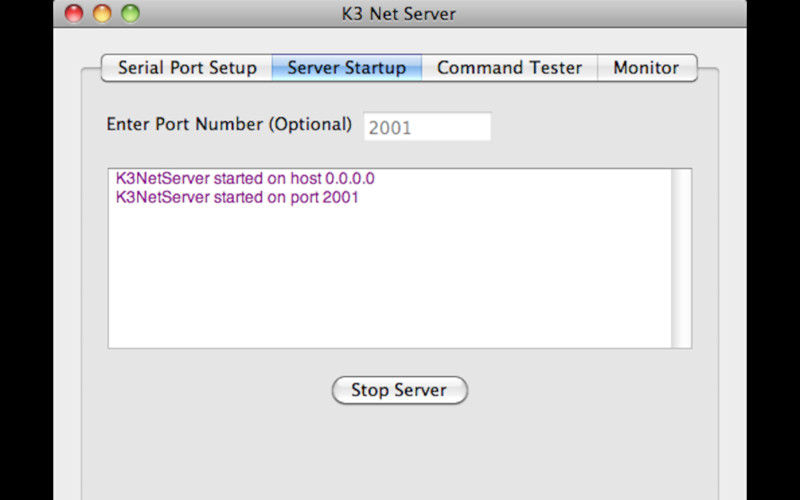Select the Server Startup tab

pyautogui.click(x=346, y=68)
